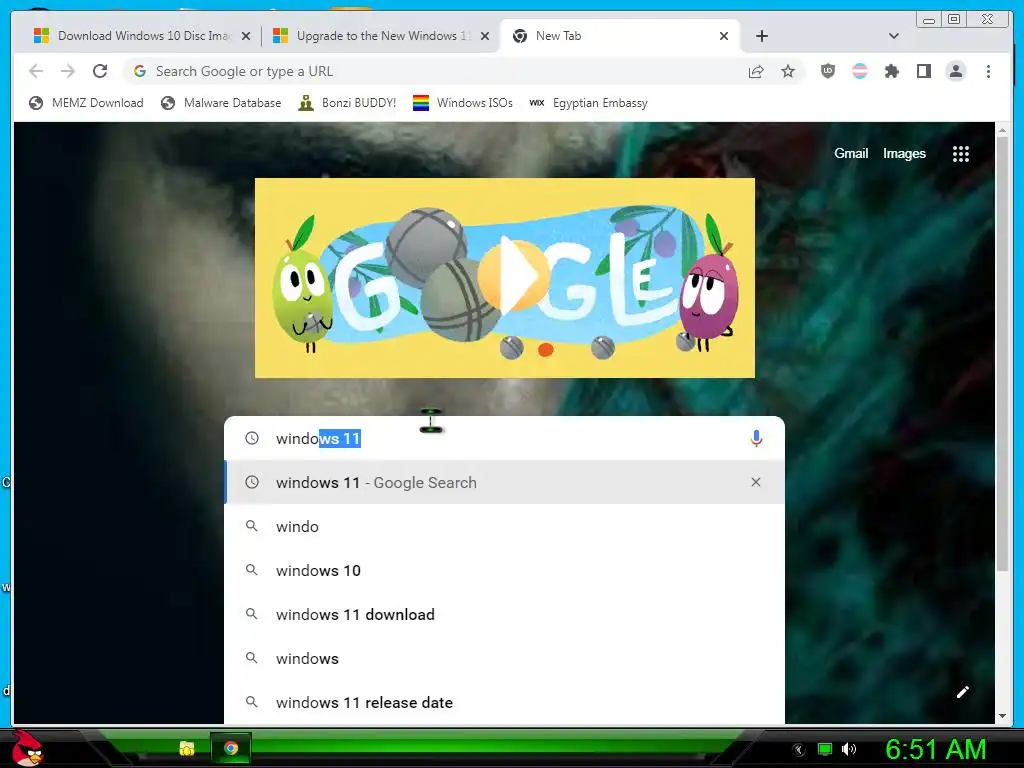Open the Windows ISOs bookmark
1024x768 pixels.
coord(462,103)
